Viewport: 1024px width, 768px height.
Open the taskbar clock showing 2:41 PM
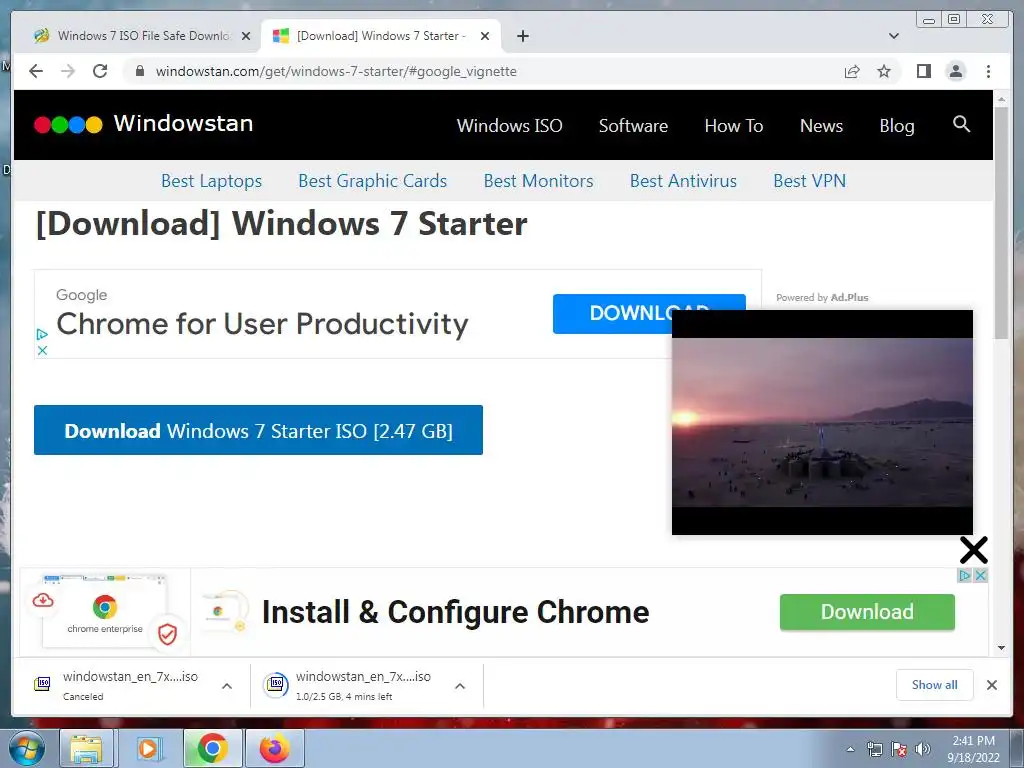click(x=973, y=749)
